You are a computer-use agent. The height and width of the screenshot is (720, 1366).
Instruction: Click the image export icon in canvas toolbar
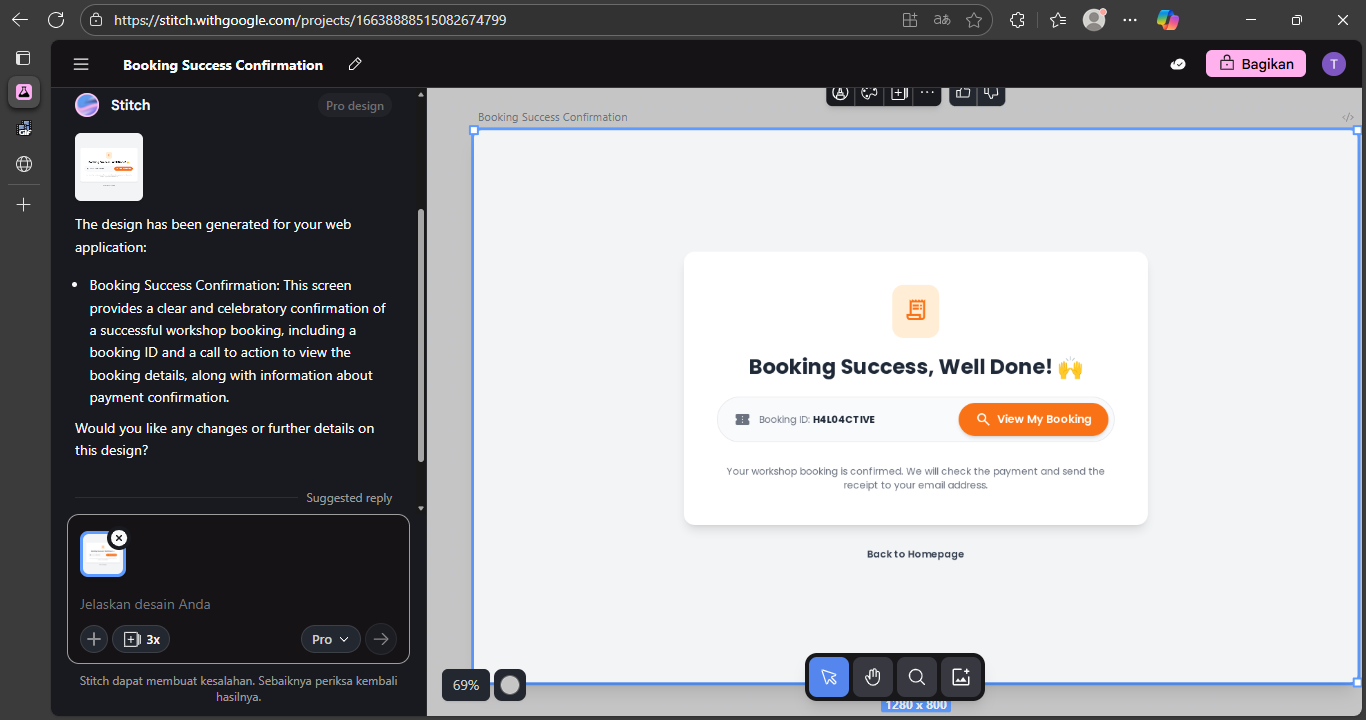click(960, 677)
